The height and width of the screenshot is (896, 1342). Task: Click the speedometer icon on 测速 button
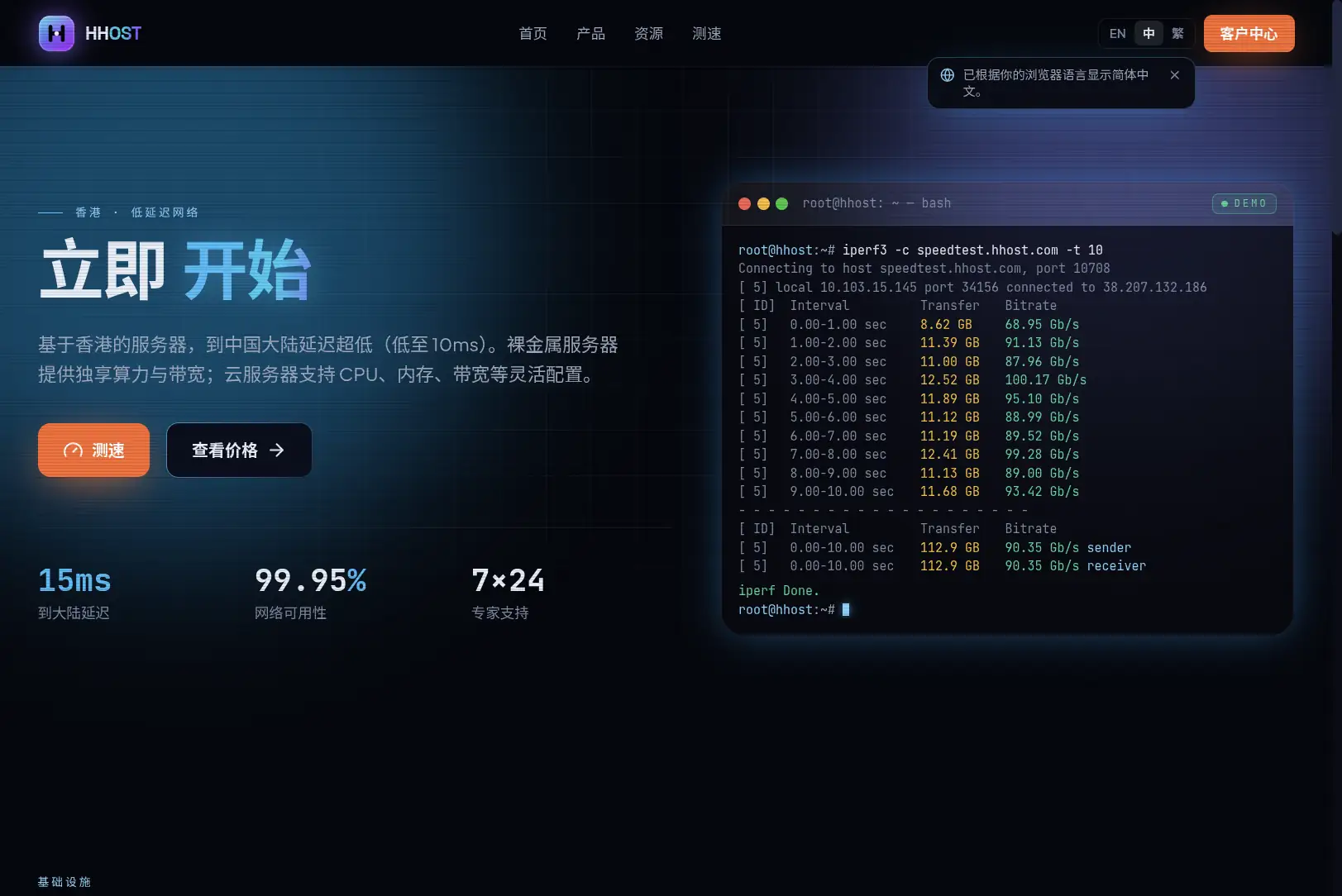[73, 450]
